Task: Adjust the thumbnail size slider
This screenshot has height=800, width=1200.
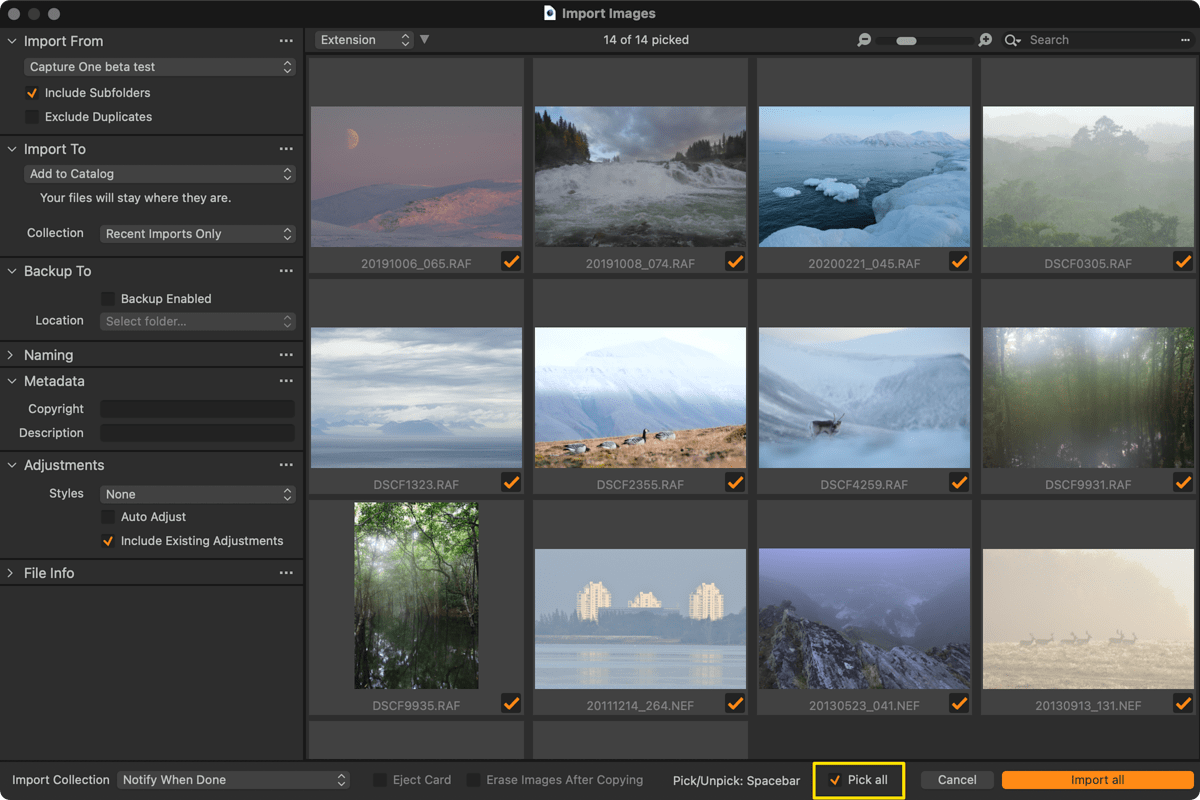Action: pyautogui.click(x=907, y=41)
